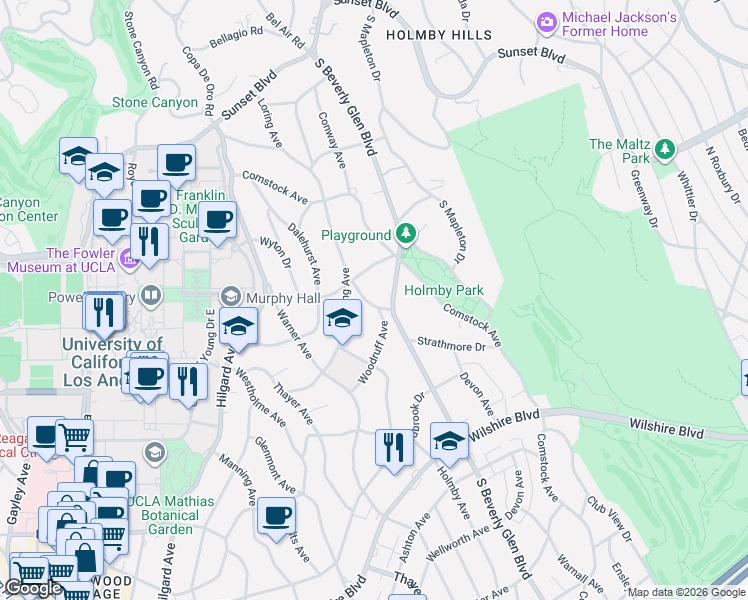Click the cafe marker near Manning Ave
Image resolution: width=748 pixels, height=600 pixels.
pos(276,519)
